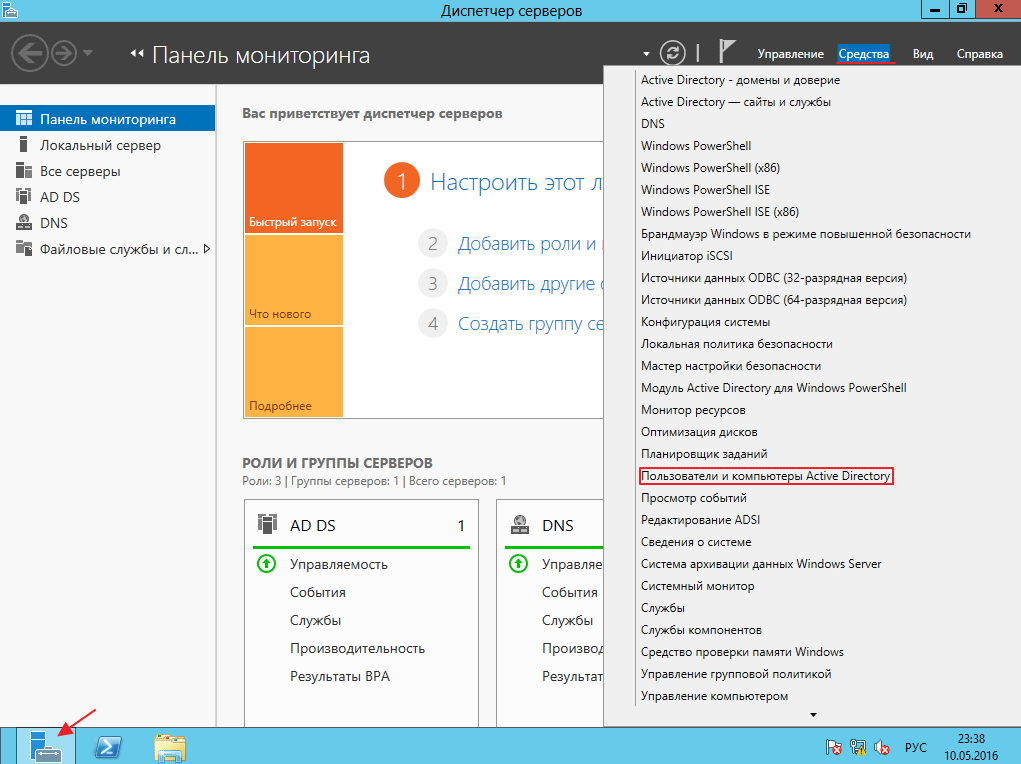Open the Вид menu
The height and width of the screenshot is (764, 1021).
click(922, 54)
